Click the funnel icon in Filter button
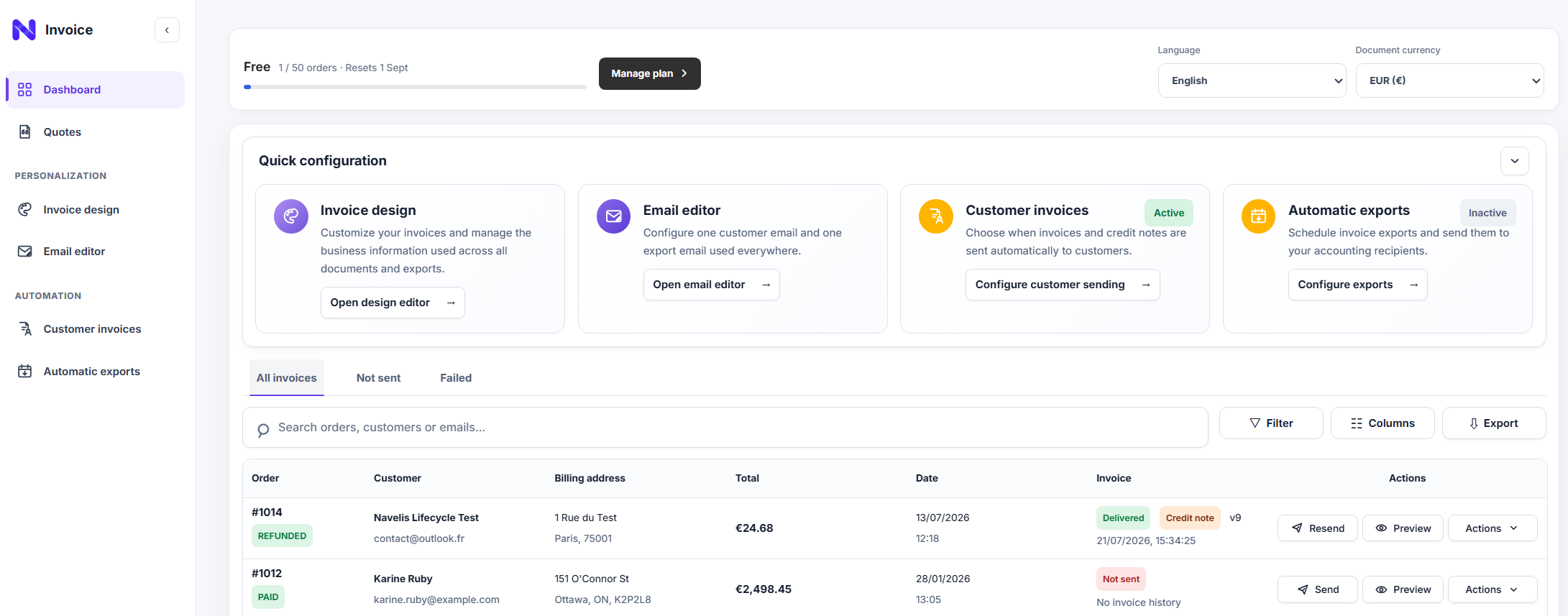The image size is (1568, 616). click(x=1255, y=423)
